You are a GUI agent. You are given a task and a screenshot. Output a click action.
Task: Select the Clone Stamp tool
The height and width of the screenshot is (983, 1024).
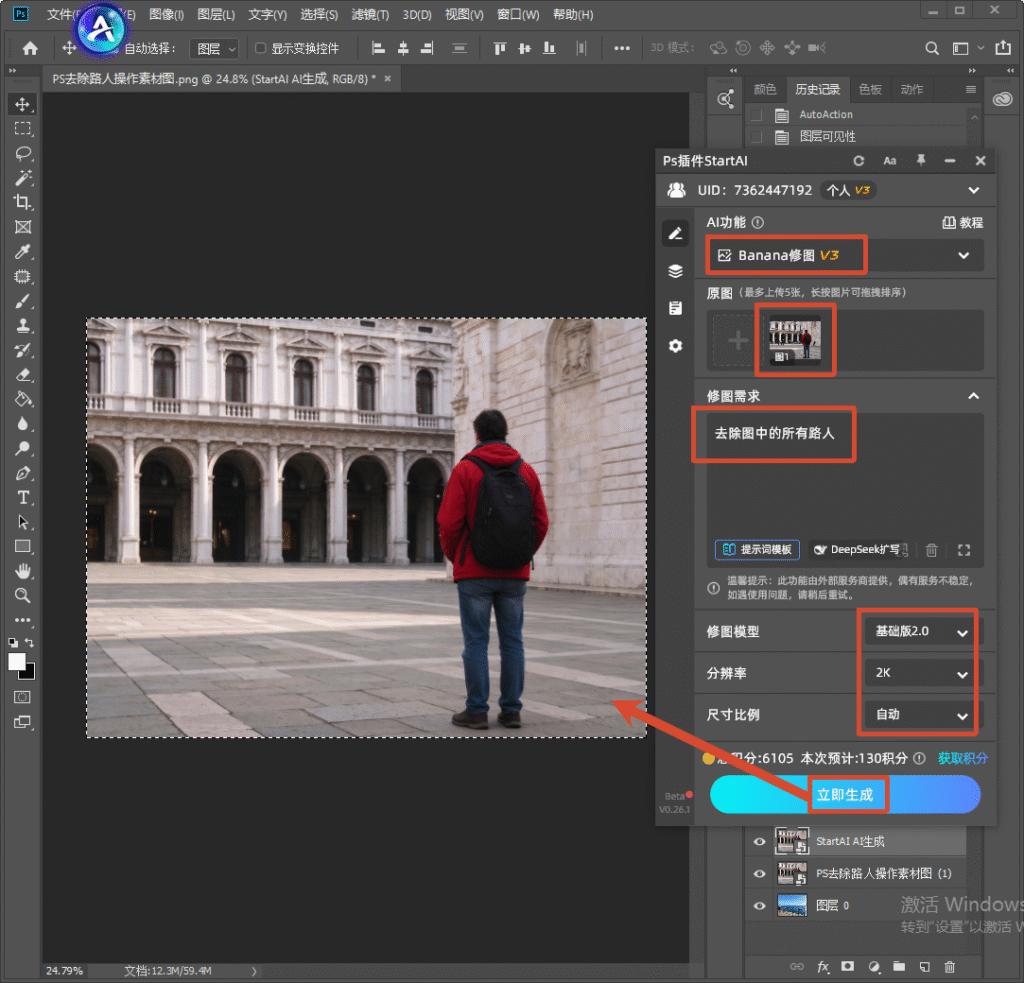pos(23,325)
